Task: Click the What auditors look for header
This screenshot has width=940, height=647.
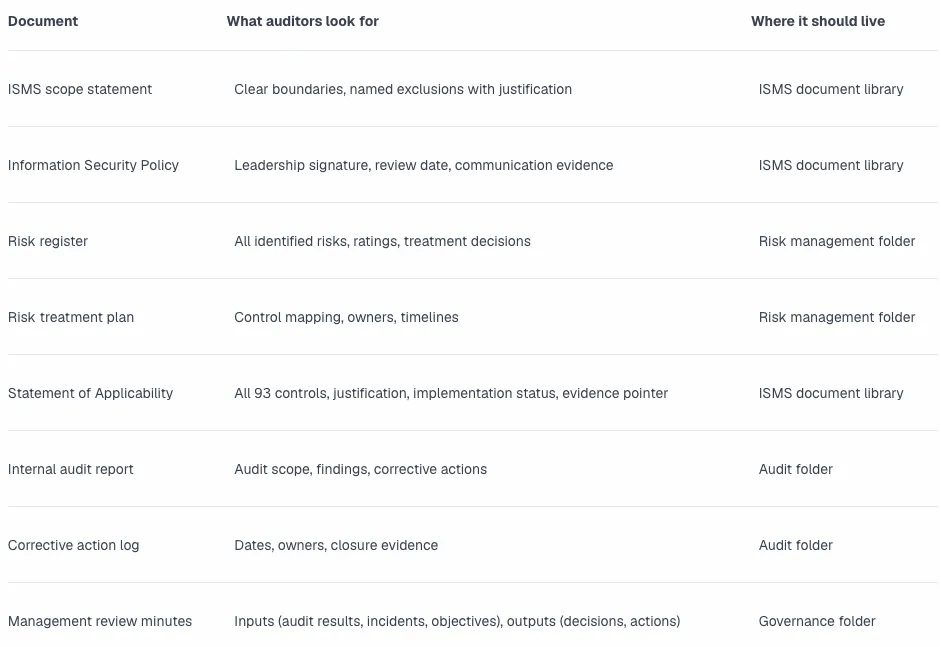Action: pyautogui.click(x=303, y=21)
